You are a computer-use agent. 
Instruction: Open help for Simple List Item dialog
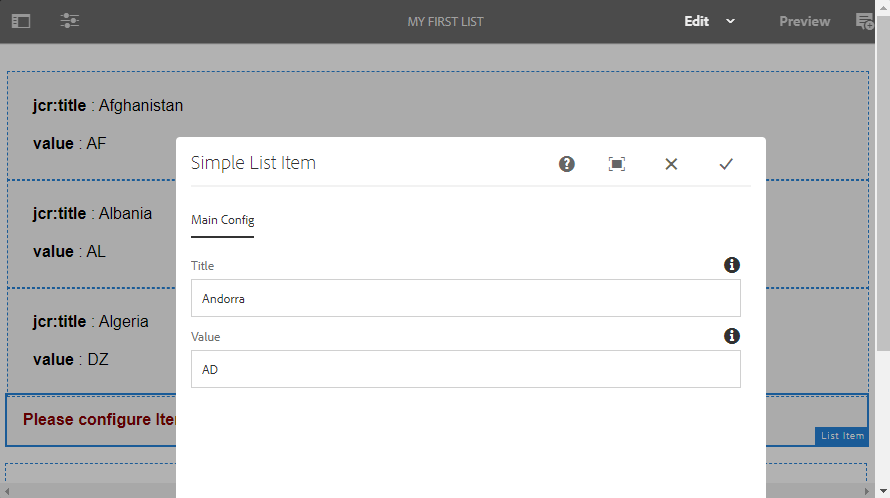[x=566, y=164]
